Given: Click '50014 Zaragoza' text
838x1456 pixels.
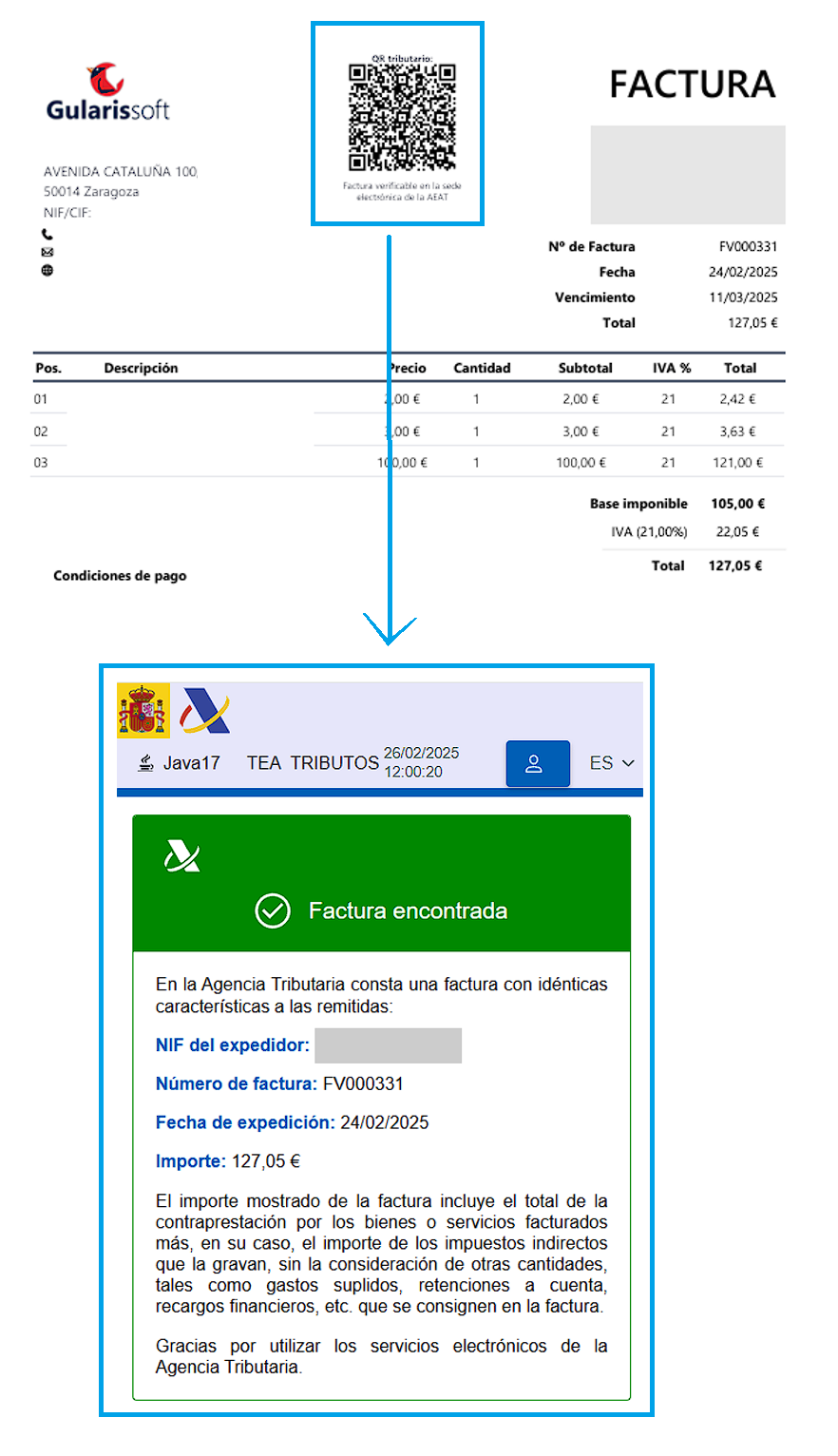Looking at the screenshot, I should click(x=91, y=192).
